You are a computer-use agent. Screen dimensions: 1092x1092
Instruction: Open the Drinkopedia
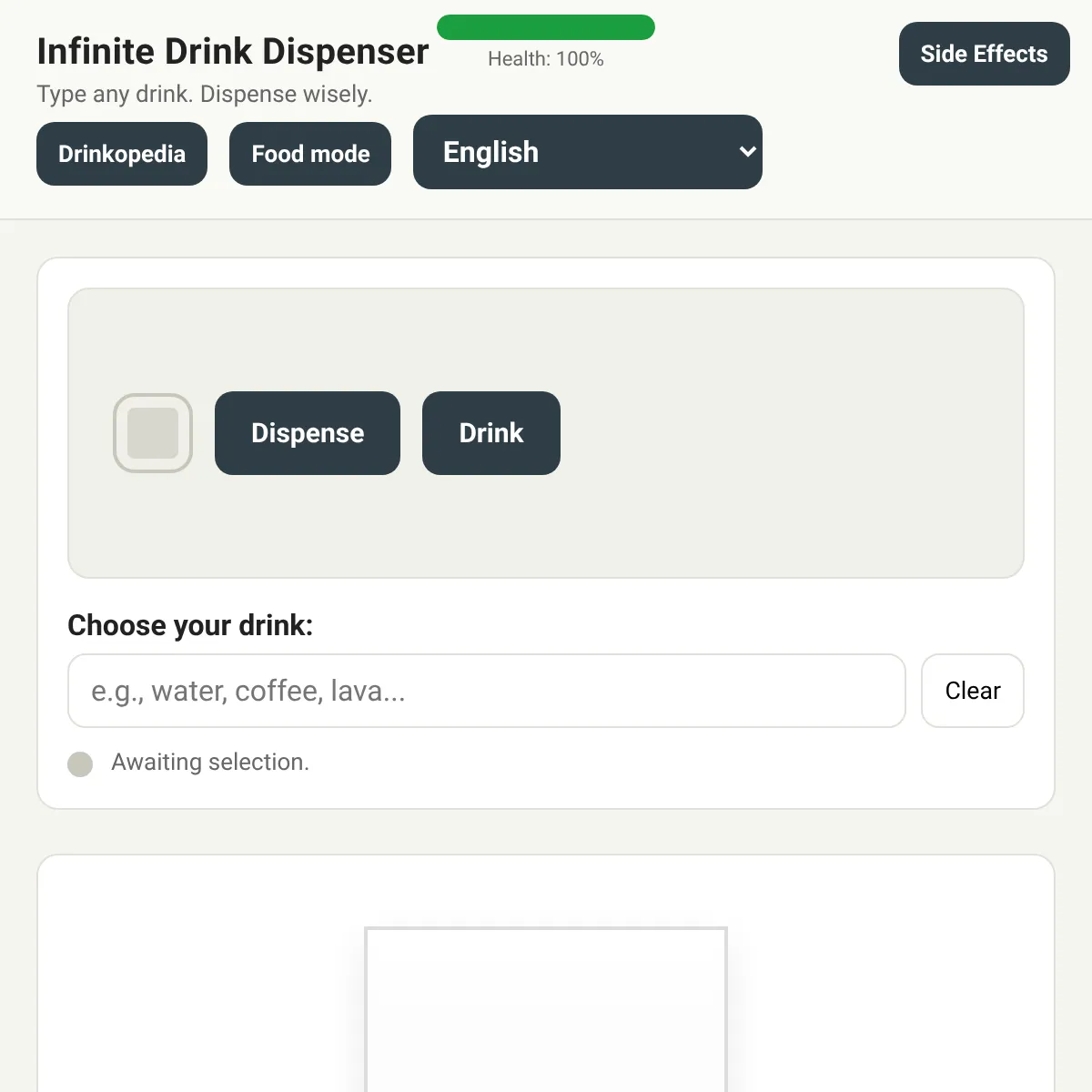122,154
